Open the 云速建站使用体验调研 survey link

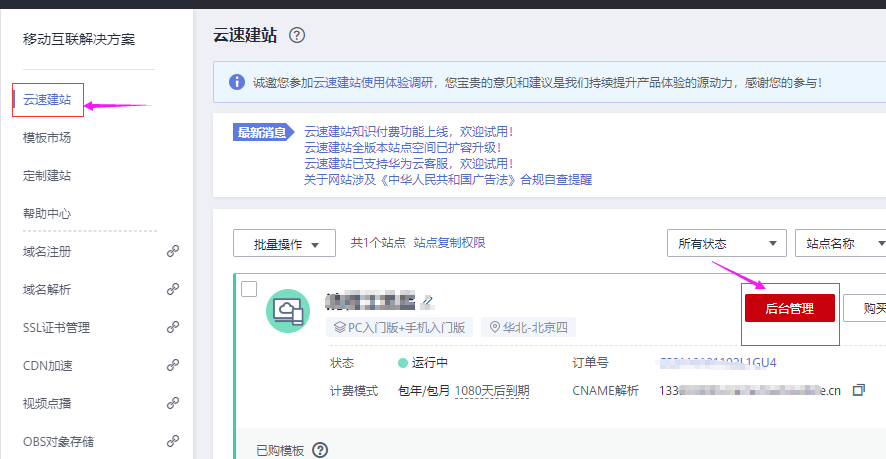[x=373, y=83]
